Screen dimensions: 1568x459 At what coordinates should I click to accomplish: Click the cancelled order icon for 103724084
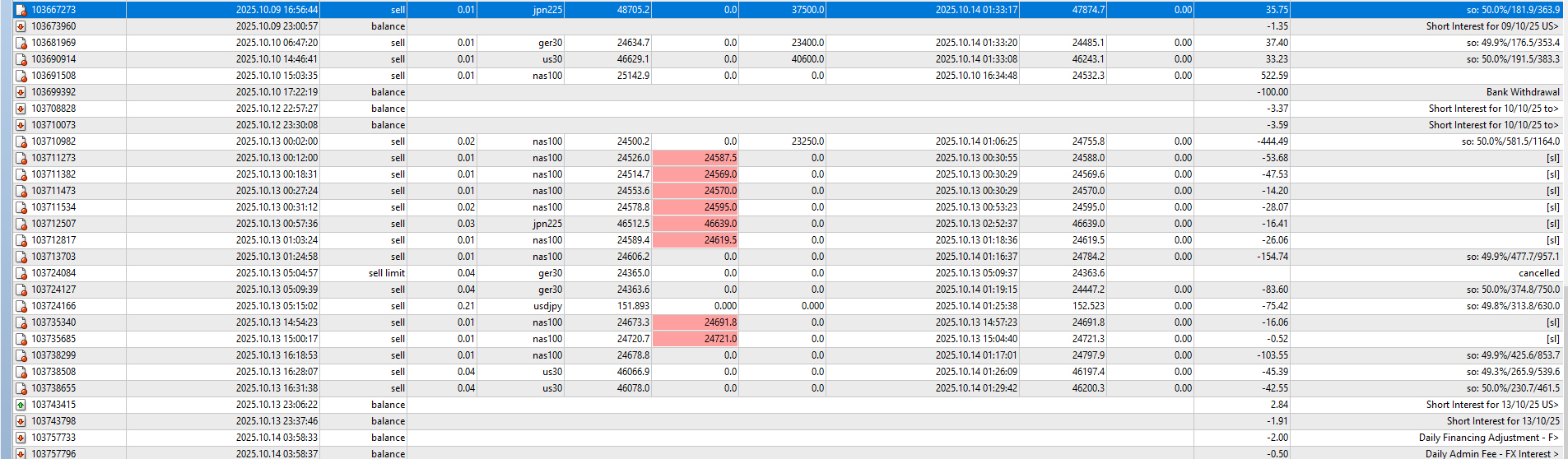point(21,273)
